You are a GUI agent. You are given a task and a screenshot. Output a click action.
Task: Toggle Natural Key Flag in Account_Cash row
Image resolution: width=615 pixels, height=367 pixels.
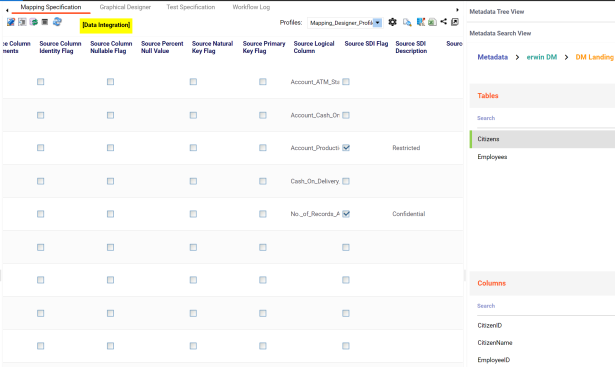point(193,115)
